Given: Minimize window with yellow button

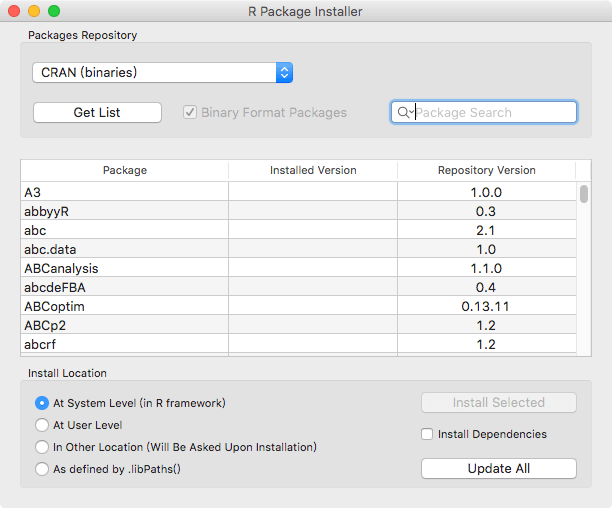Looking at the screenshot, I should 34,11.
